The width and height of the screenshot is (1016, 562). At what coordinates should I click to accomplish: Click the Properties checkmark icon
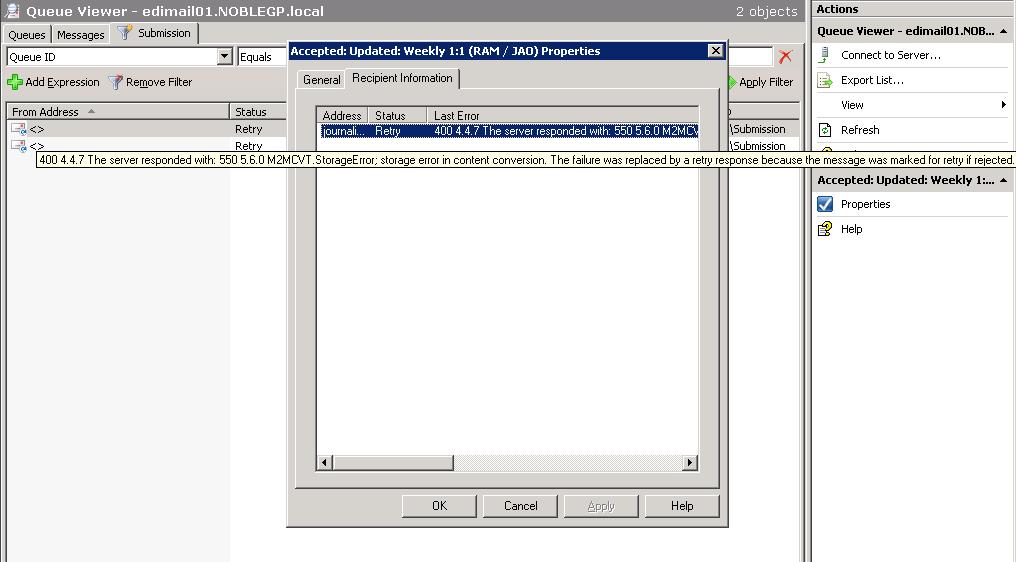825,204
